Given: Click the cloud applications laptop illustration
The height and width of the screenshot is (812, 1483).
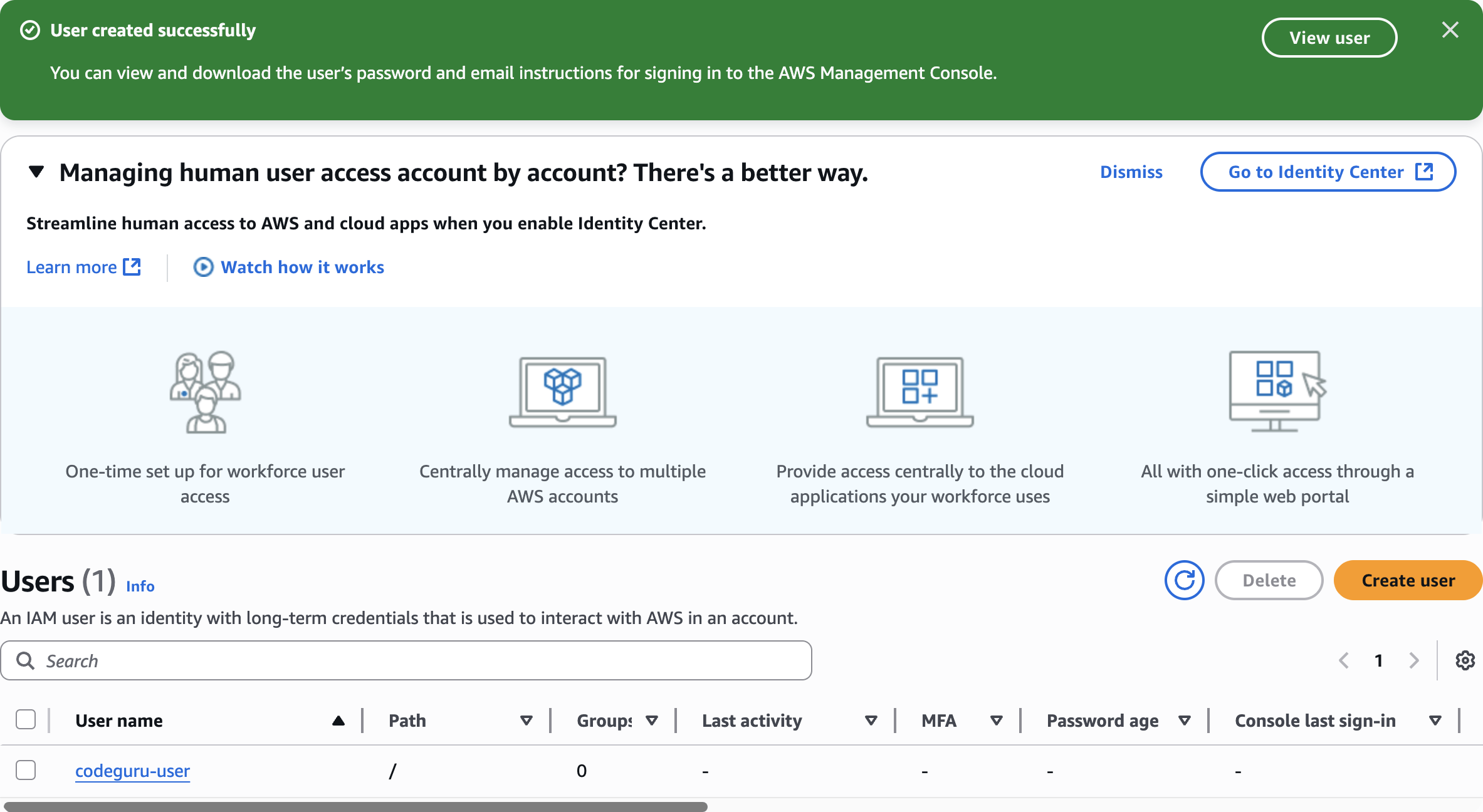Looking at the screenshot, I should pyautogui.click(x=920, y=392).
